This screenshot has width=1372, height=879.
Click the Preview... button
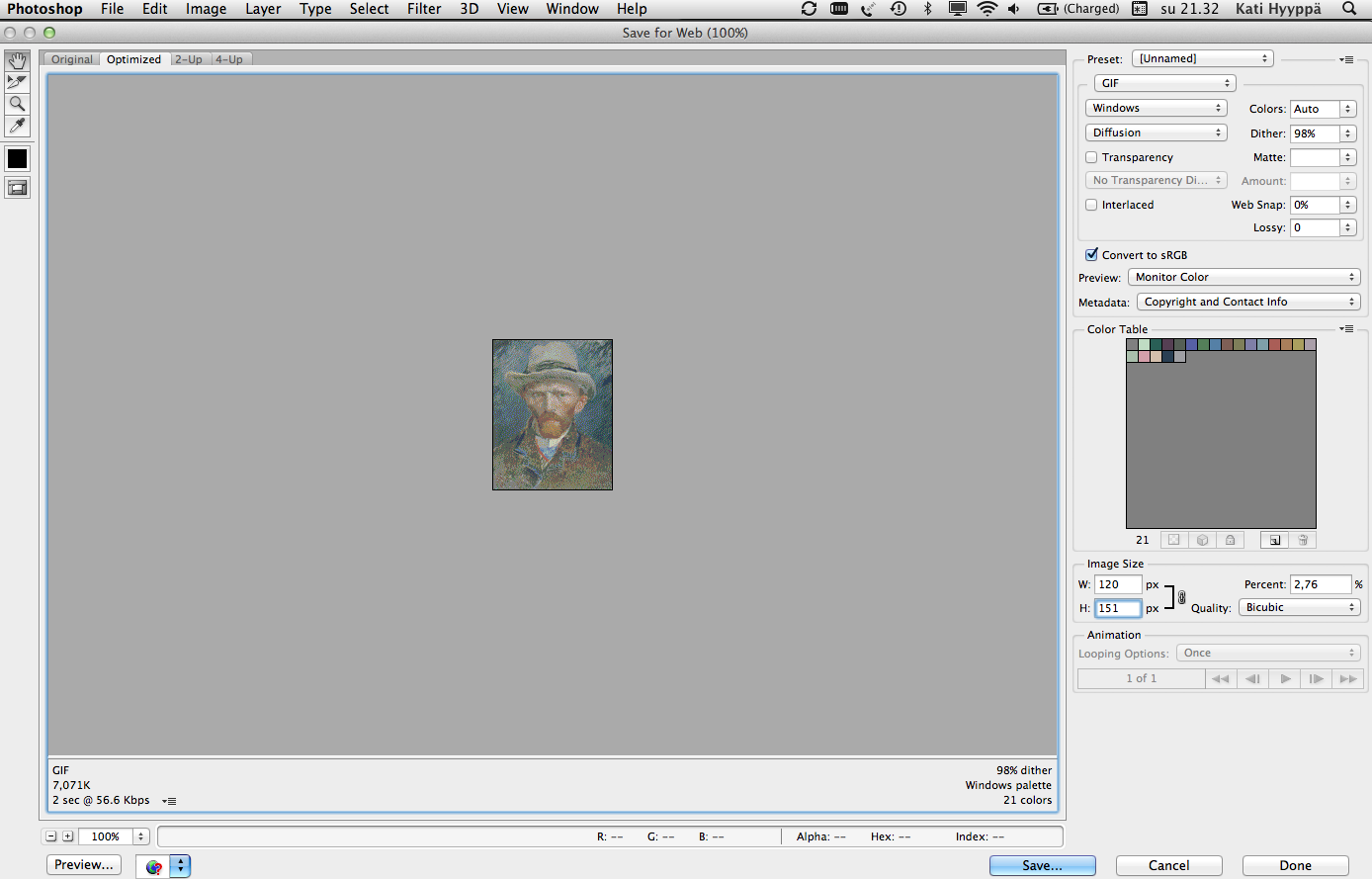(x=84, y=865)
